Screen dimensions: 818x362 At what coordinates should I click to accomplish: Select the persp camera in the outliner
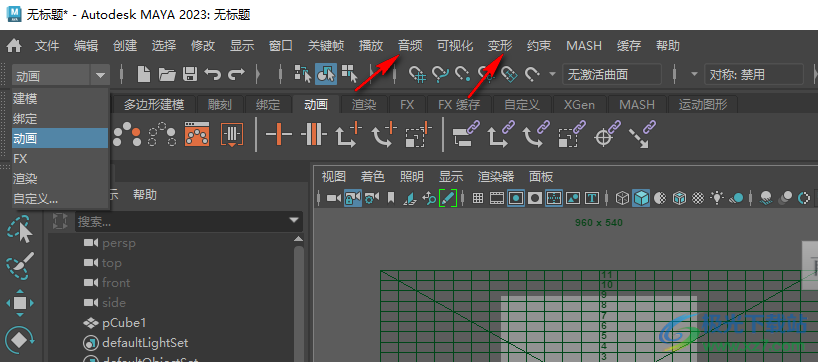119,243
